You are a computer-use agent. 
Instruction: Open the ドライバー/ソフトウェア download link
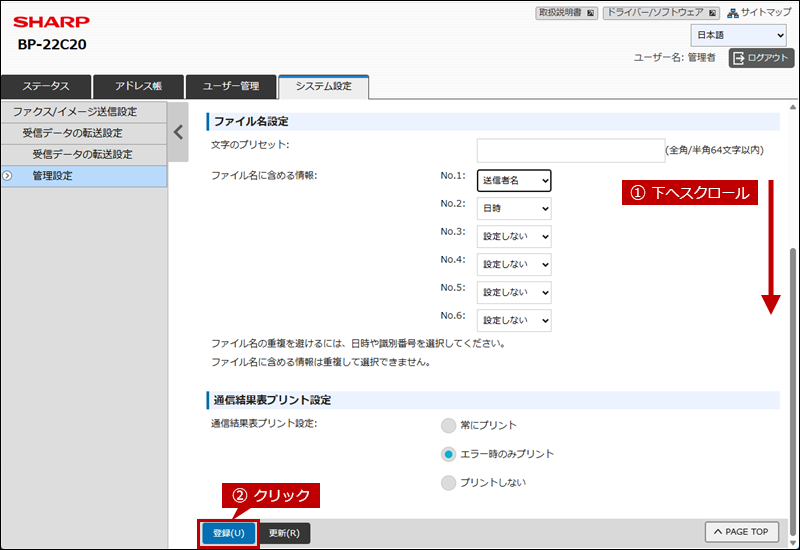pyautogui.click(x=661, y=13)
